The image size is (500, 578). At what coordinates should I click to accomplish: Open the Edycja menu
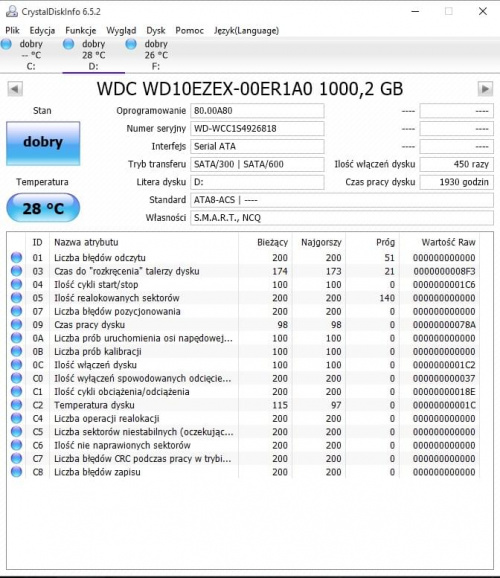tap(42, 31)
